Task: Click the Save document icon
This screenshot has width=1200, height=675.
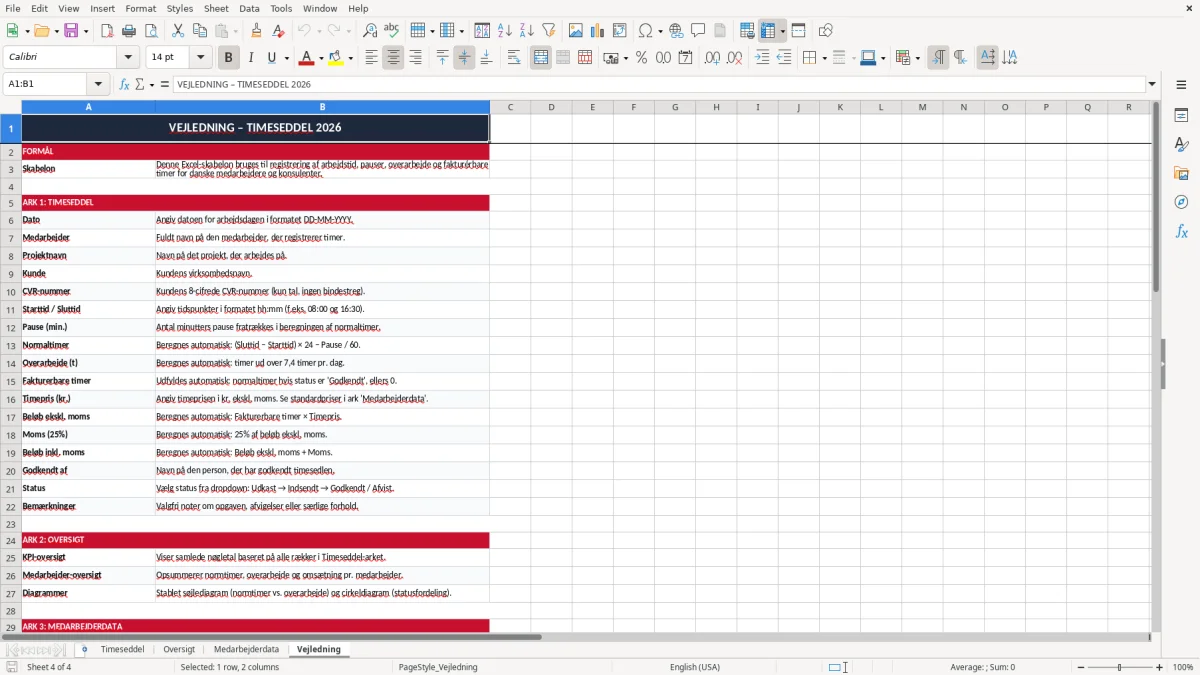Action: pos(73,31)
